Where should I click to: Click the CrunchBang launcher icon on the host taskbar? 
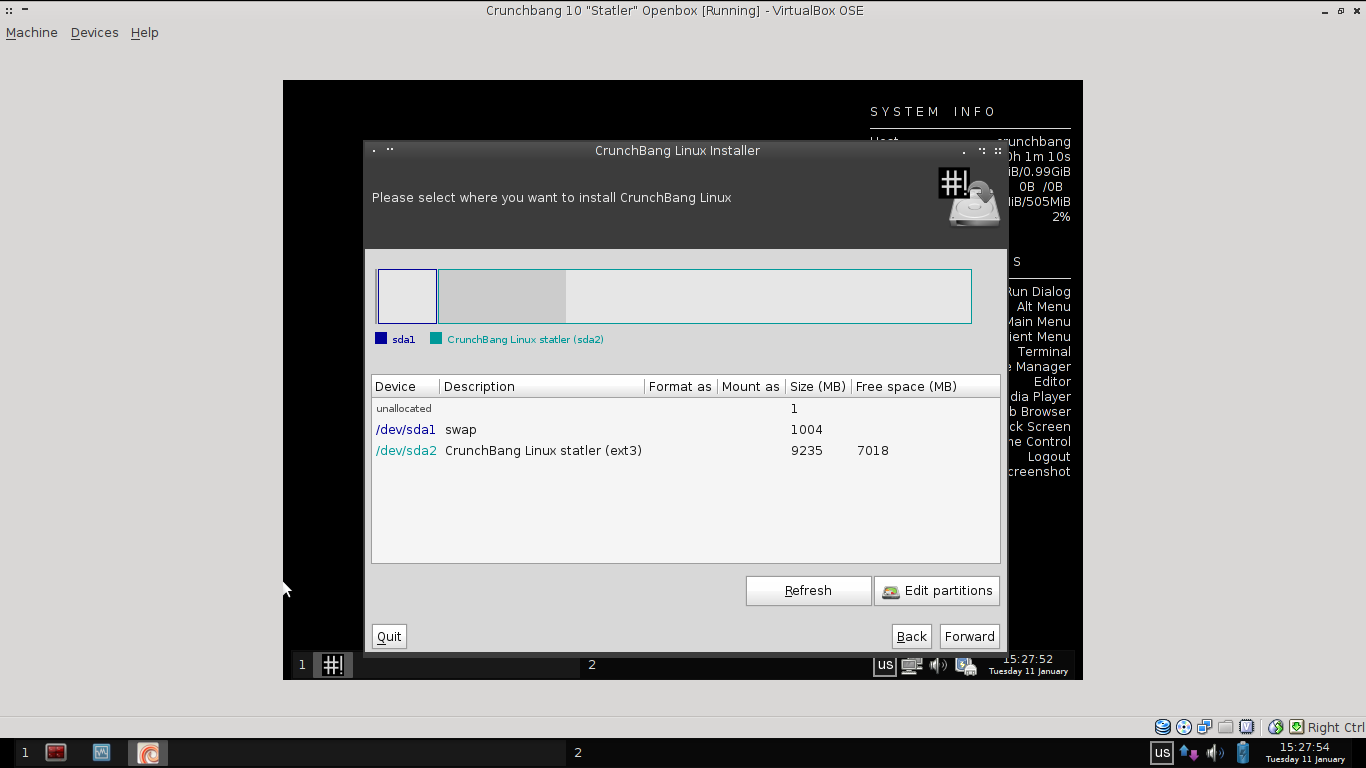(146, 752)
